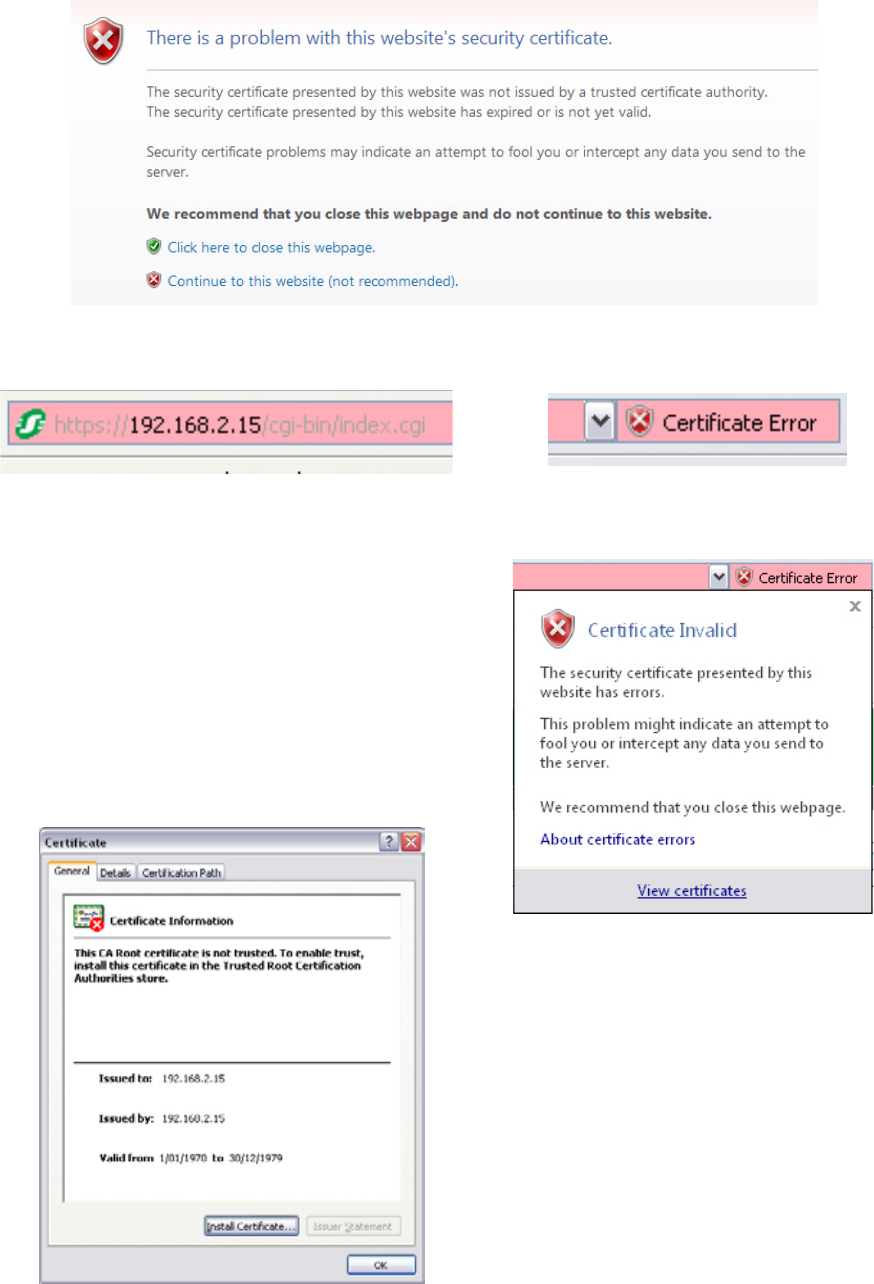
Task: Switch to the Details tab
Action: [115, 873]
